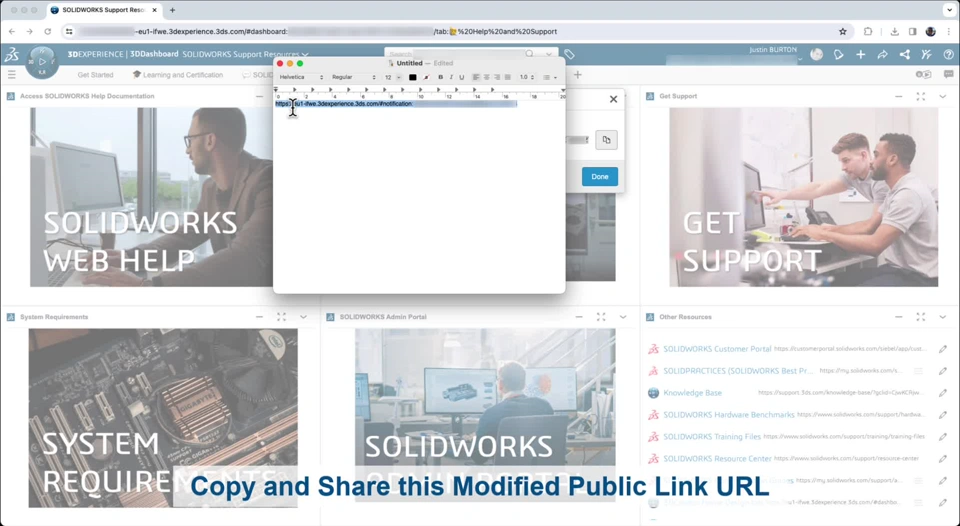The image size is (960, 526).
Task: Expand the System Requirements widget menu chevron
Action: pyautogui.click(x=304, y=317)
